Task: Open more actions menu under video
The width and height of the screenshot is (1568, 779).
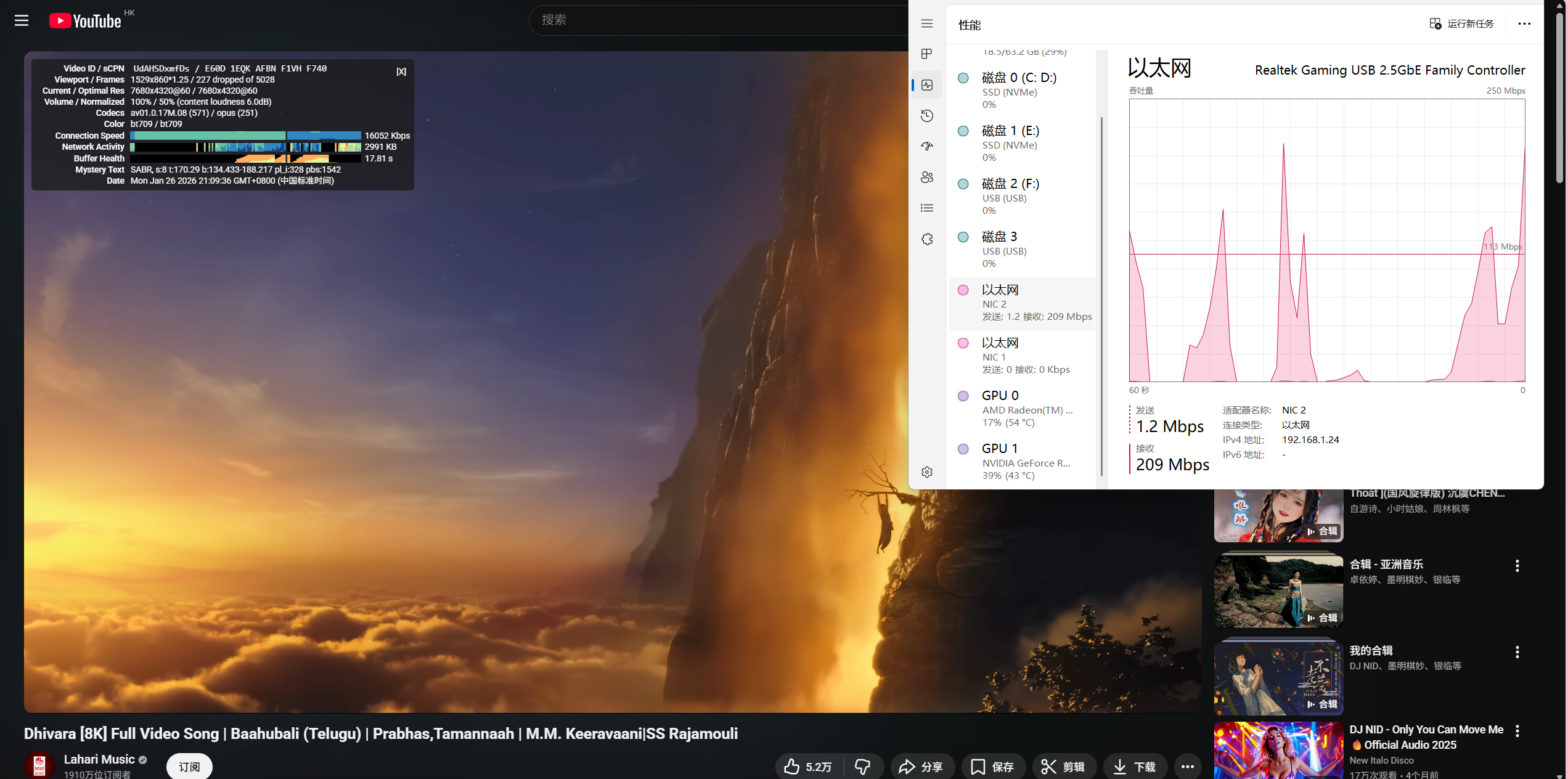Action: [x=1187, y=766]
